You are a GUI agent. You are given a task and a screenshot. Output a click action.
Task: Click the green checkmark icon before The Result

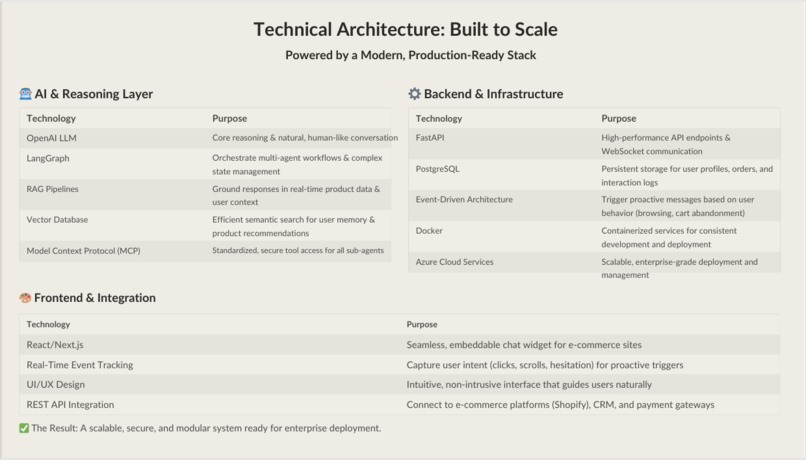(x=24, y=428)
